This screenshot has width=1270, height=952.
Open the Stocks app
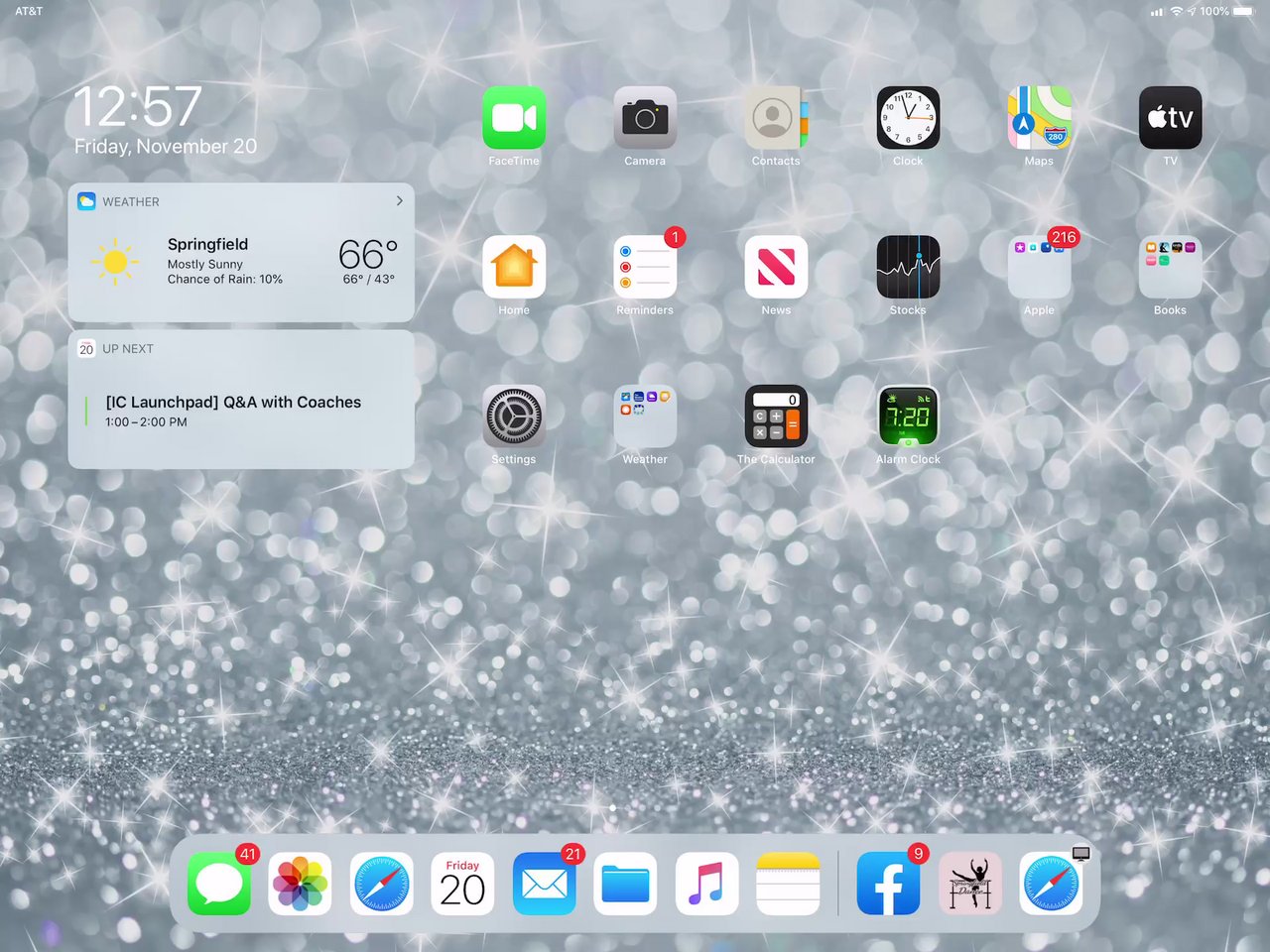coord(908,267)
